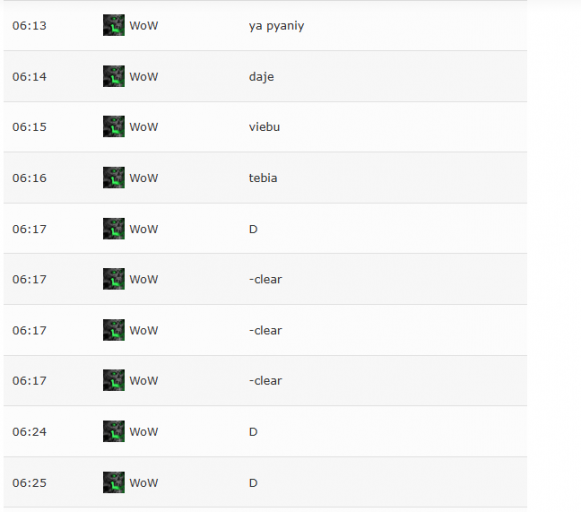Screen dimensions: 581x512
Task: Click the WoW avatar beside "daje" message
Action: 114,76
